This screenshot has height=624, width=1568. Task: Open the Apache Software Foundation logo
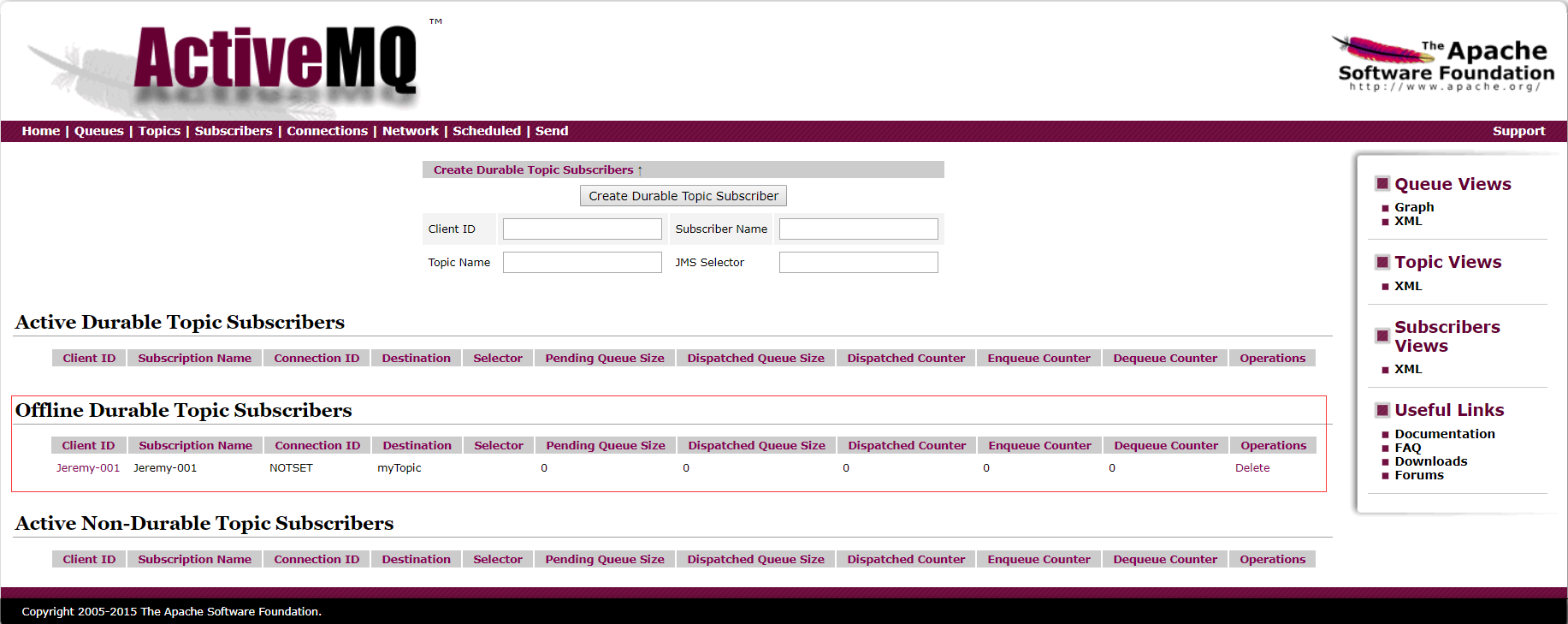[1444, 63]
